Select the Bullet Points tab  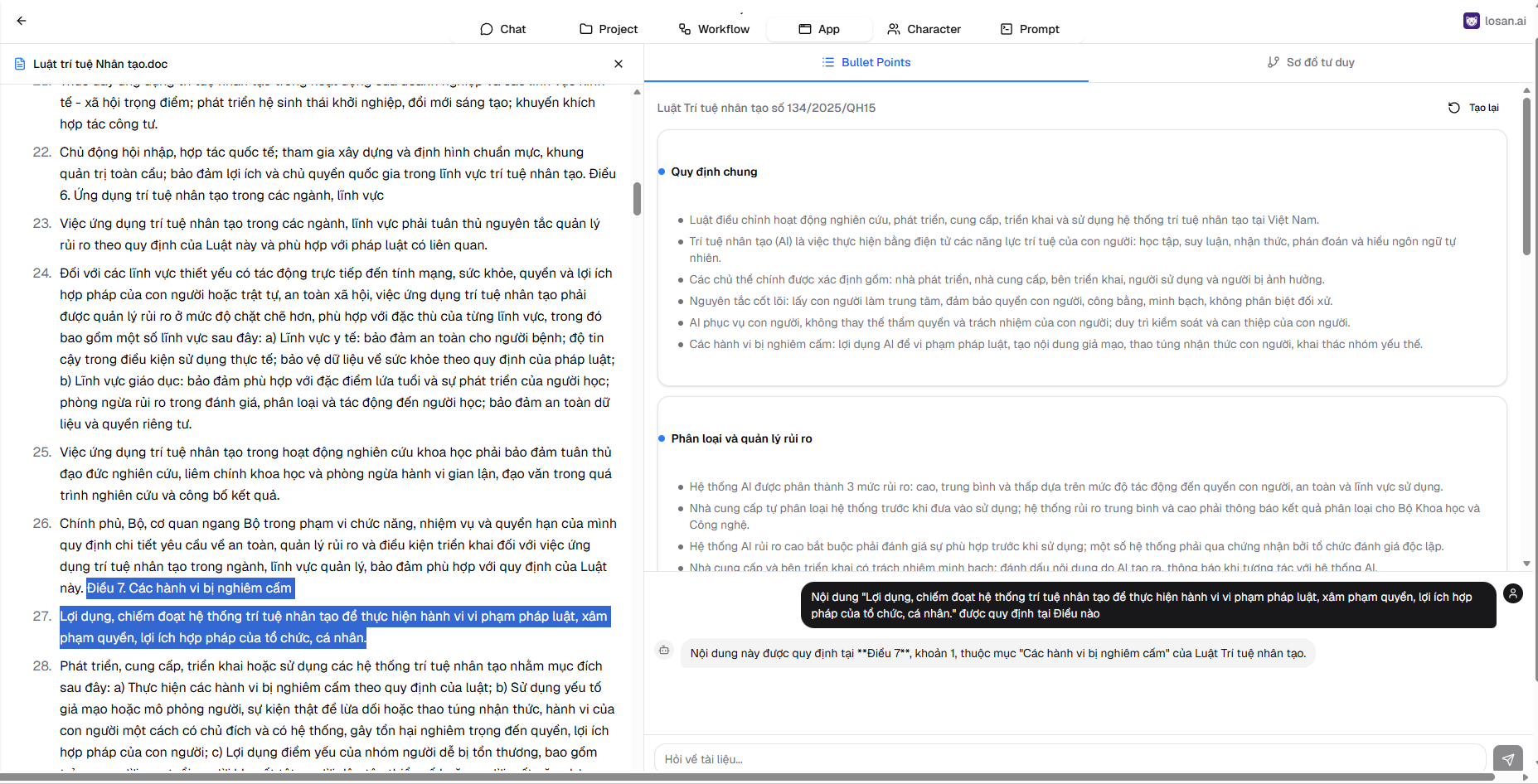point(866,62)
